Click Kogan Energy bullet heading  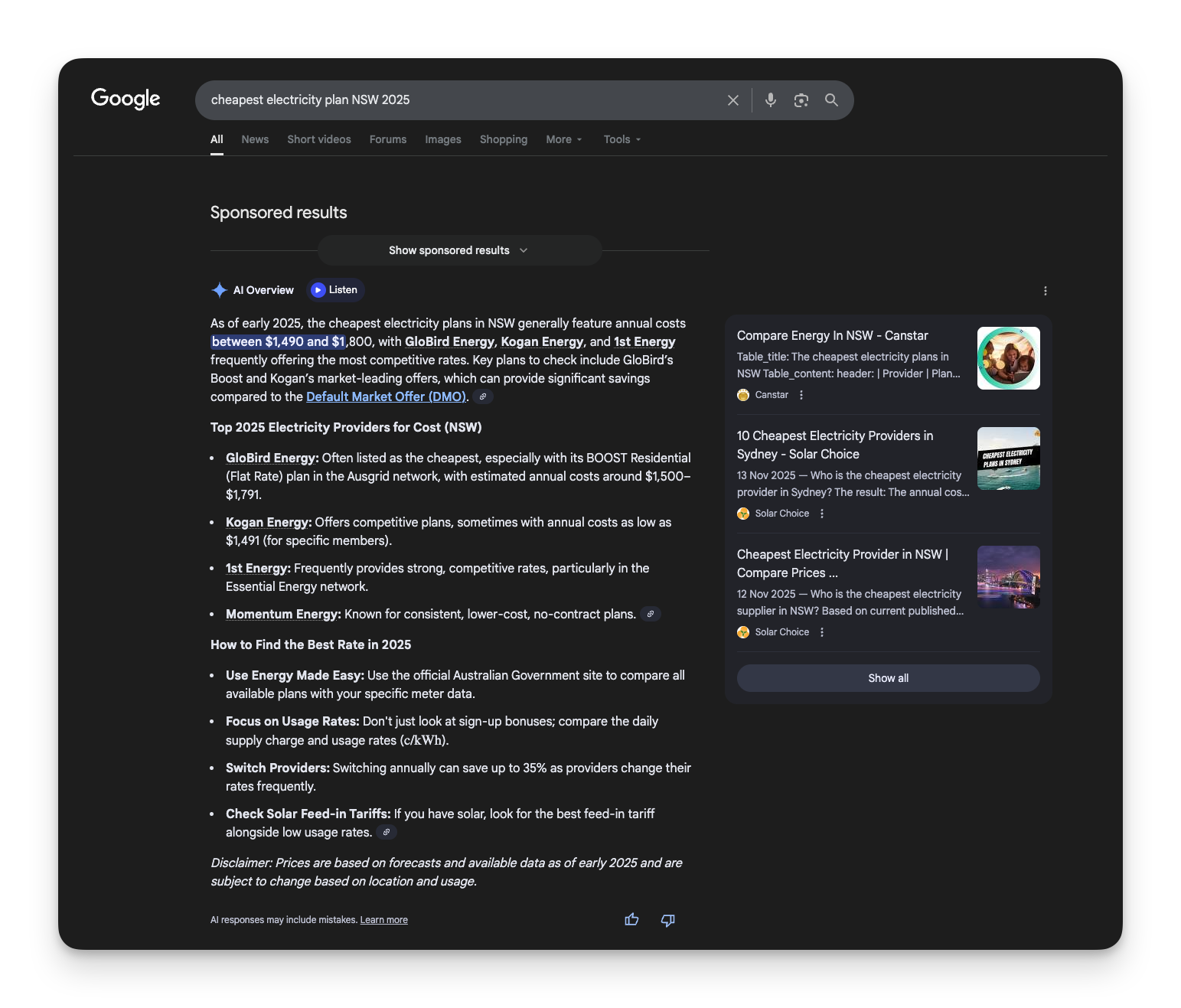[x=269, y=522]
